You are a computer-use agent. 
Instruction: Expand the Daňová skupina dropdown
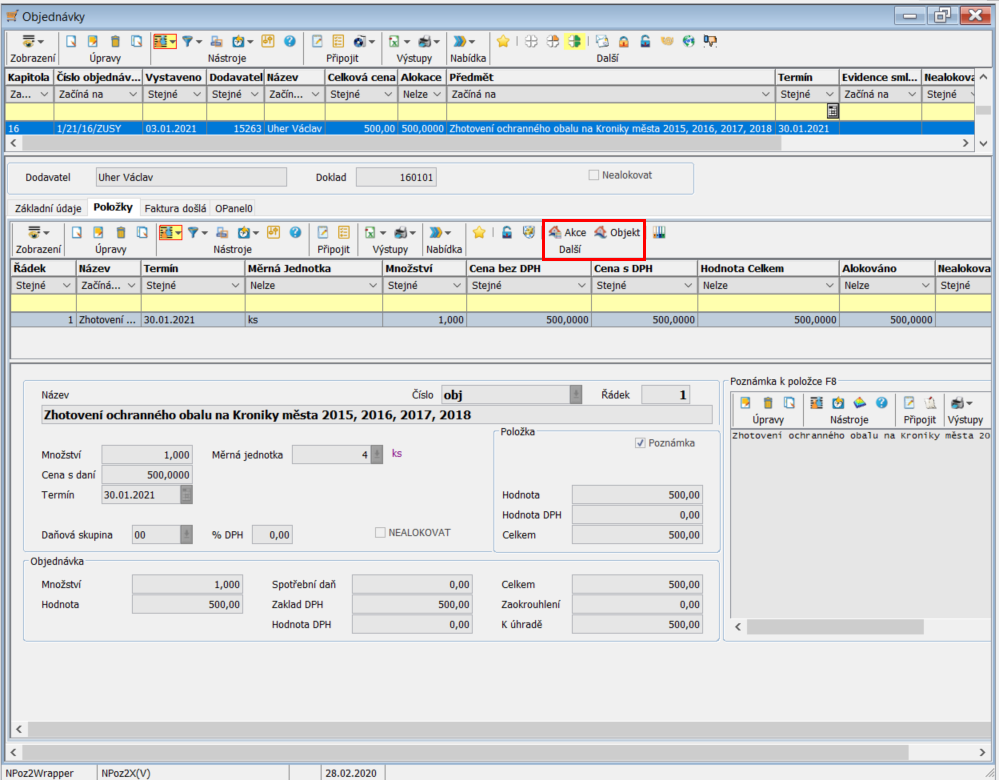coord(187,535)
